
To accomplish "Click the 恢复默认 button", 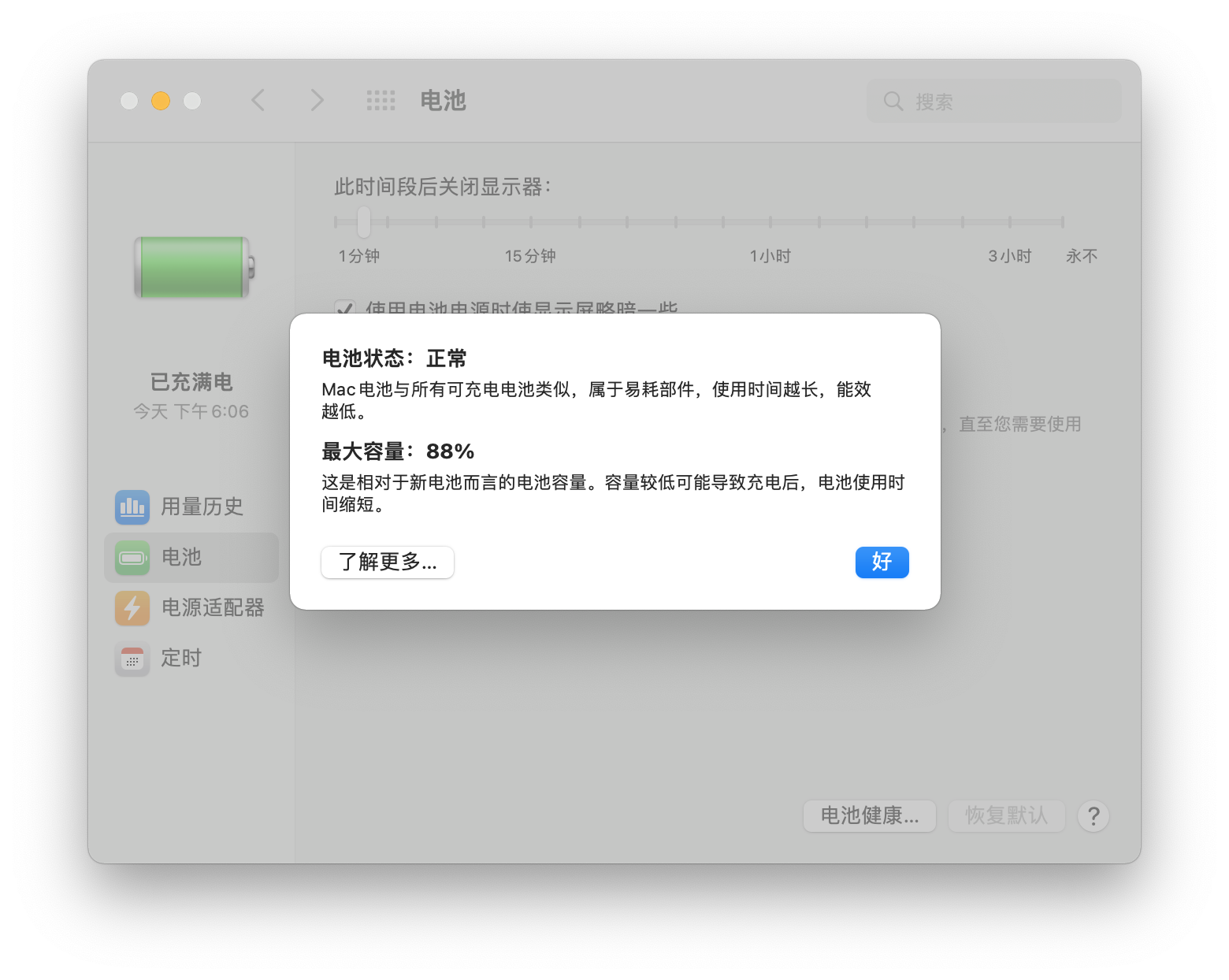I will pyautogui.click(x=1006, y=816).
